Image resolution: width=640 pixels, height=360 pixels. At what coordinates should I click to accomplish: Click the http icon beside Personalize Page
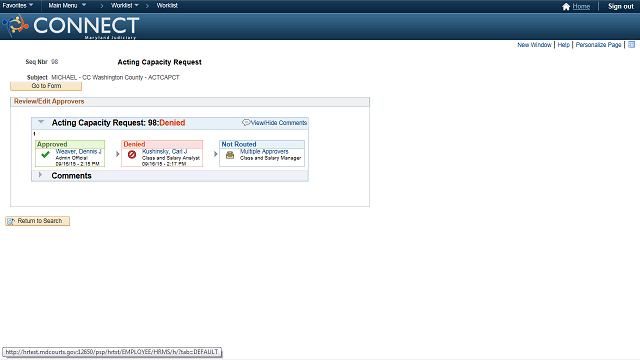click(631, 44)
